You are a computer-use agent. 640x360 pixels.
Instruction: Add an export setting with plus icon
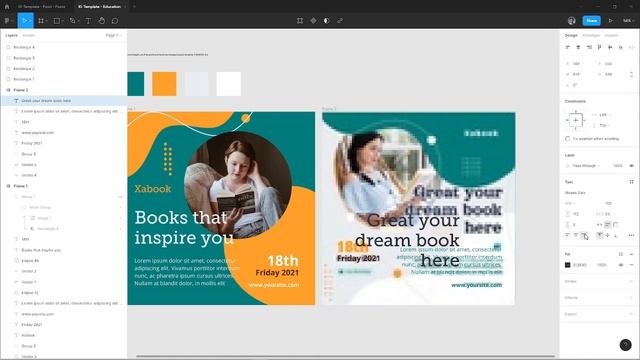(631, 314)
